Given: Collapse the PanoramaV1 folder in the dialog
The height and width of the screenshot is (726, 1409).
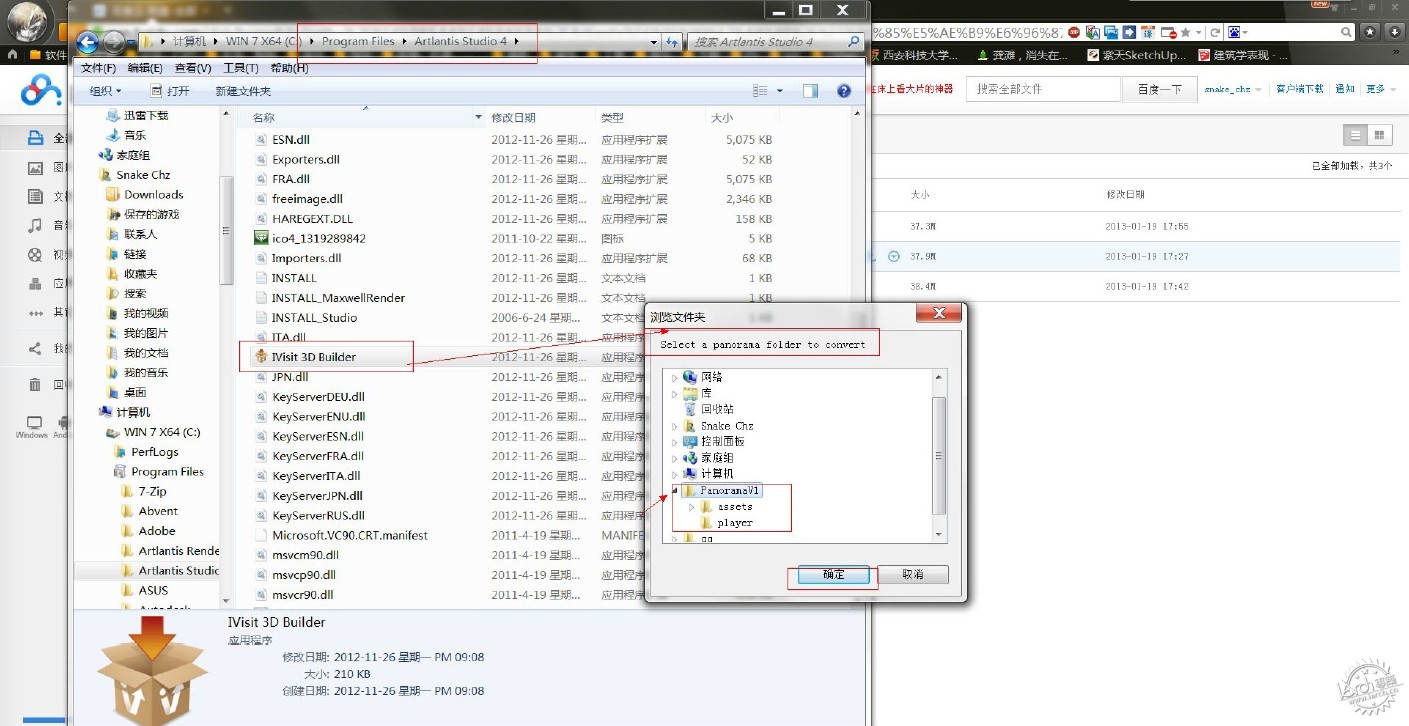Looking at the screenshot, I should coord(674,491).
